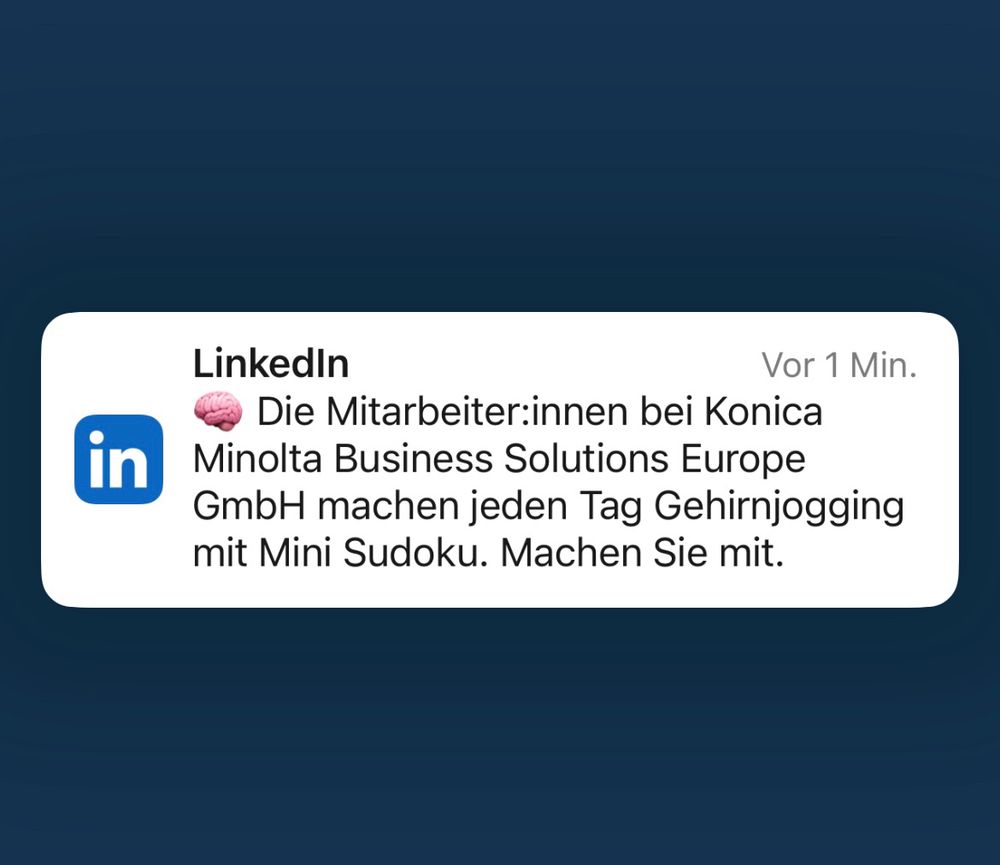This screenshot has height=865, width=1000.
Task: Open the notification by tapping its card
Action: pos(500,460)
